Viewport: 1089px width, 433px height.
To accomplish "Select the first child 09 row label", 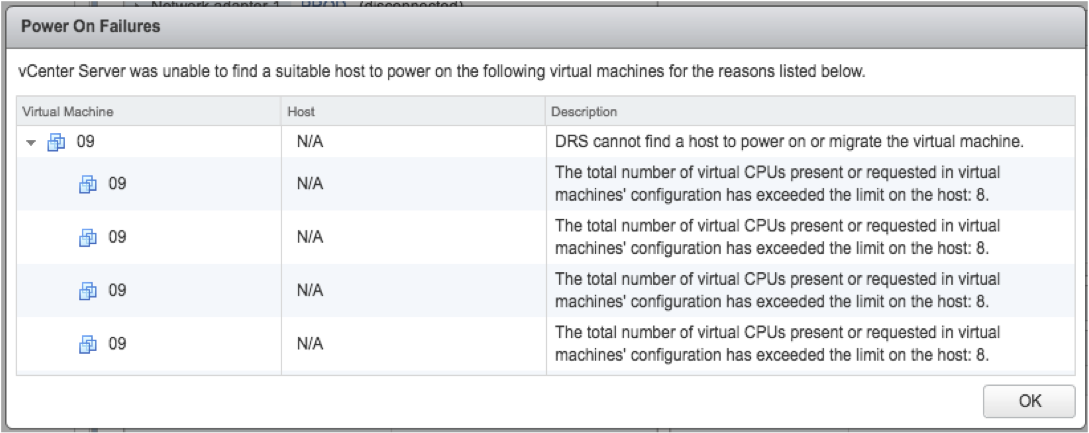I will (117, 184).
